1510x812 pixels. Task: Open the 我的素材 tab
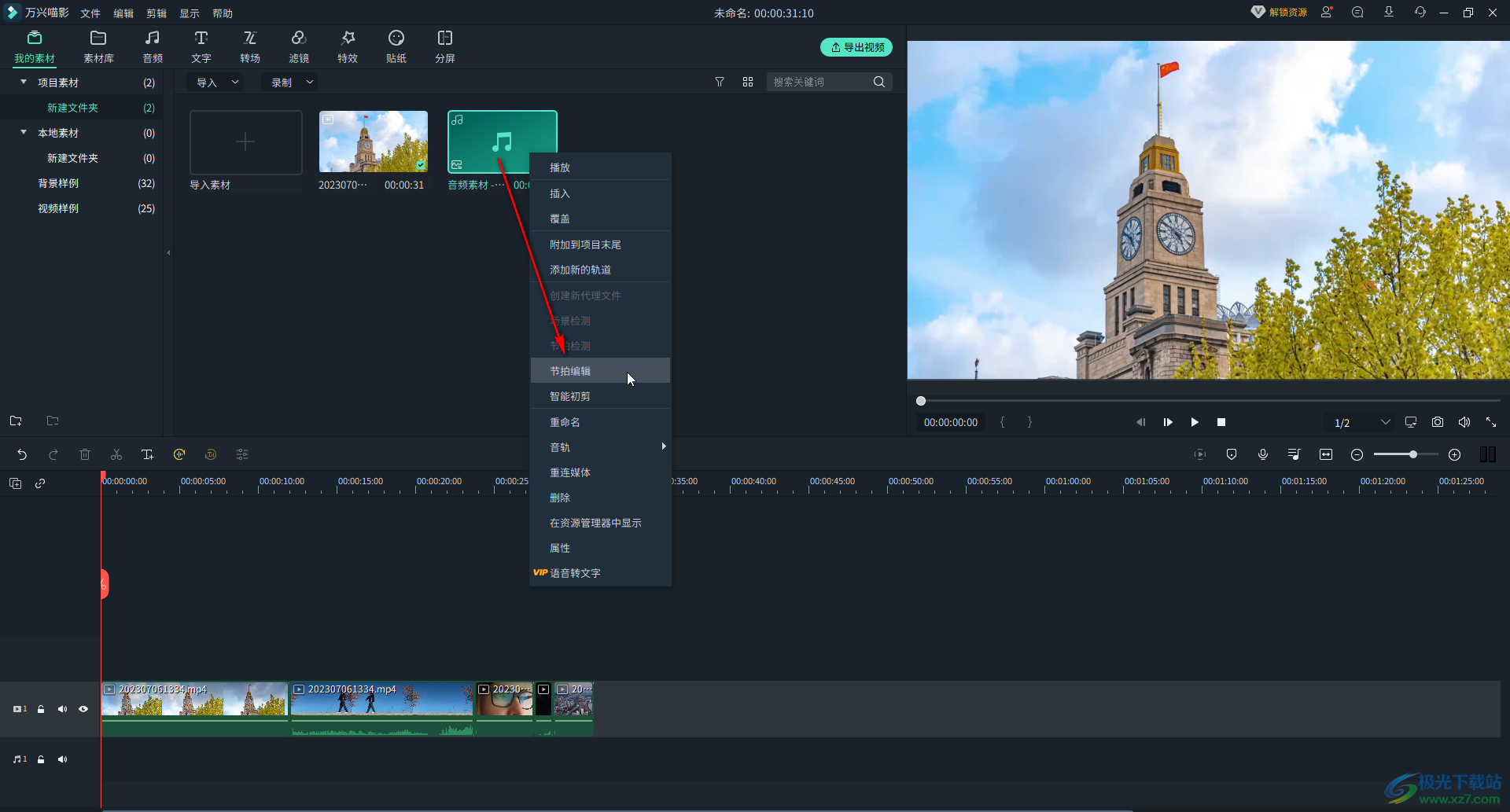[x=35, y=47]
